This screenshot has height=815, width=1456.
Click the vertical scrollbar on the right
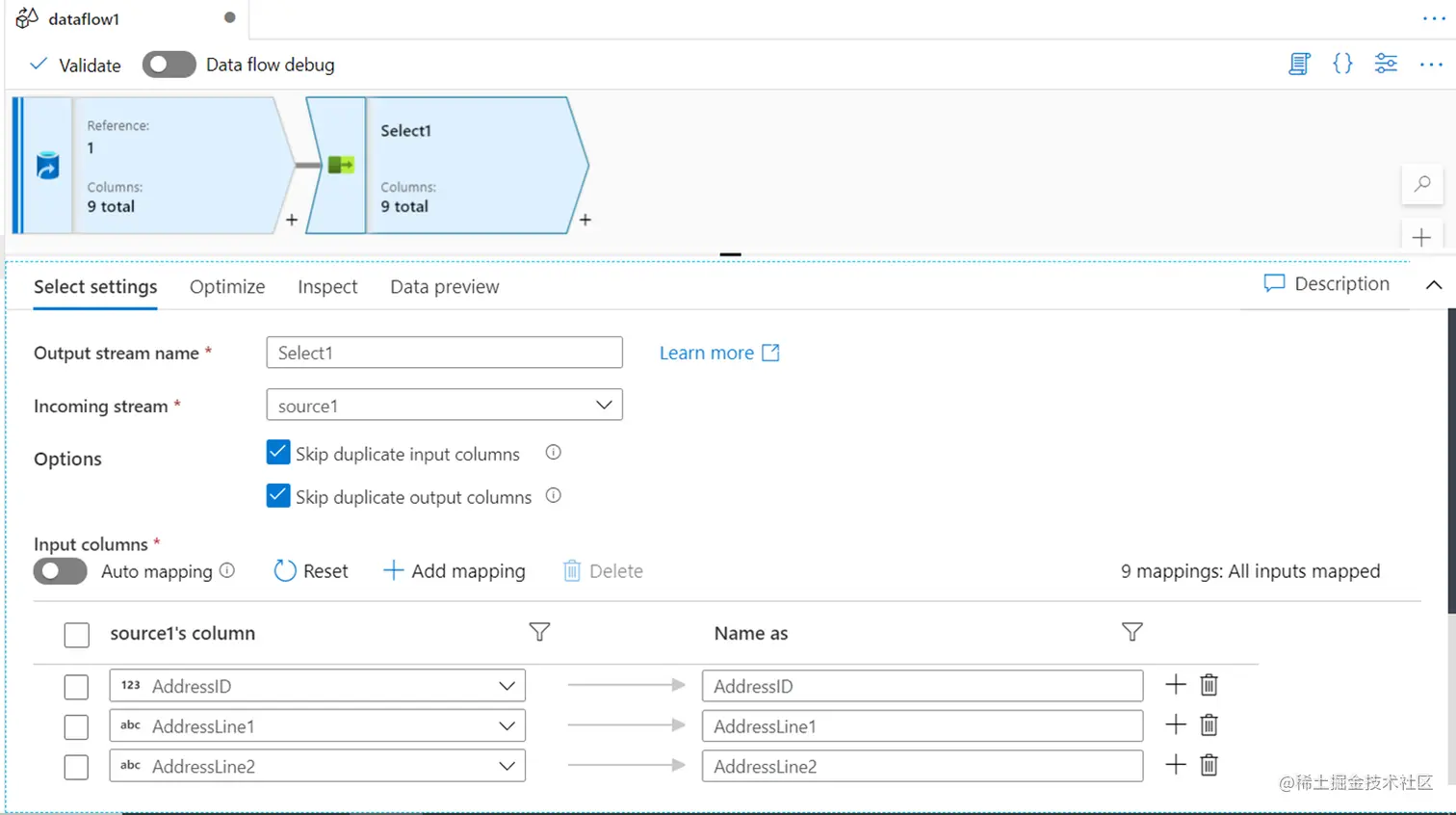pos(1451,462)
